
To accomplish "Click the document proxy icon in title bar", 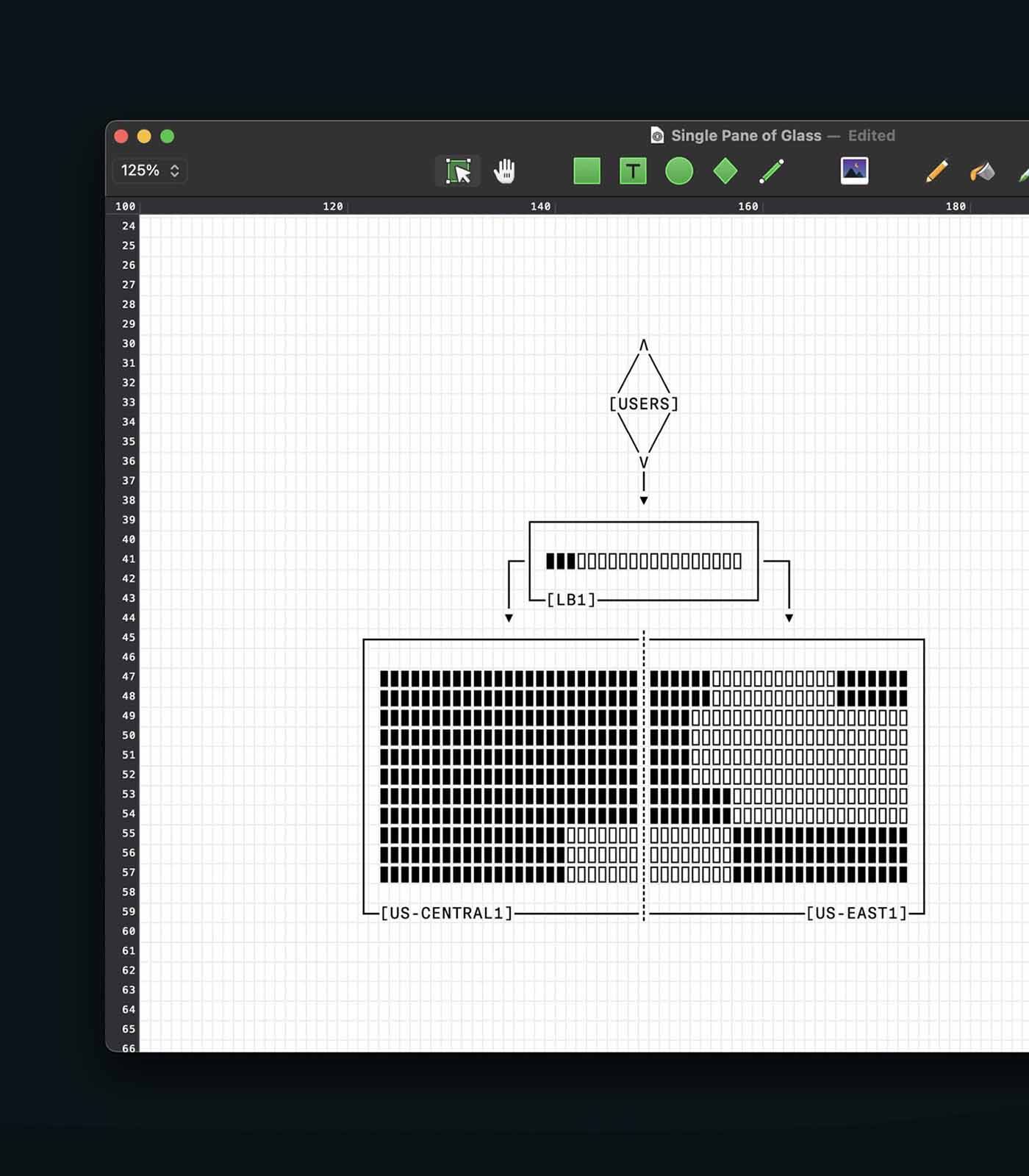I will 657,135.
